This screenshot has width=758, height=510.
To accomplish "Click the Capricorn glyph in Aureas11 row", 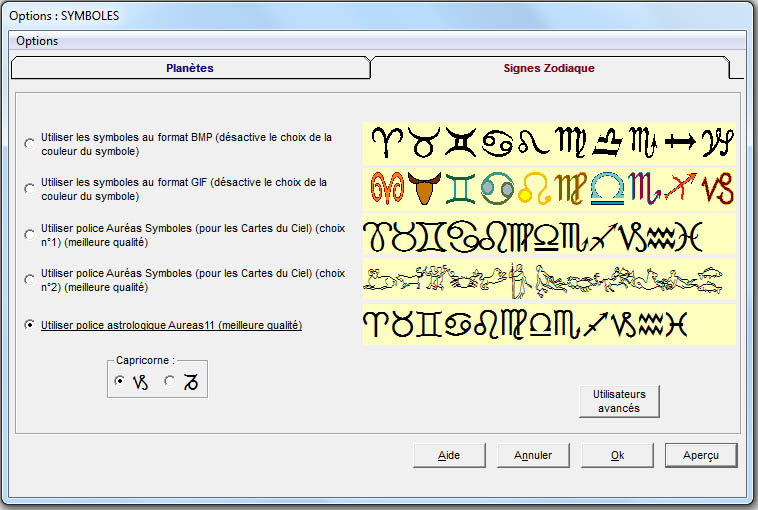I will click(x=625, y=325).
